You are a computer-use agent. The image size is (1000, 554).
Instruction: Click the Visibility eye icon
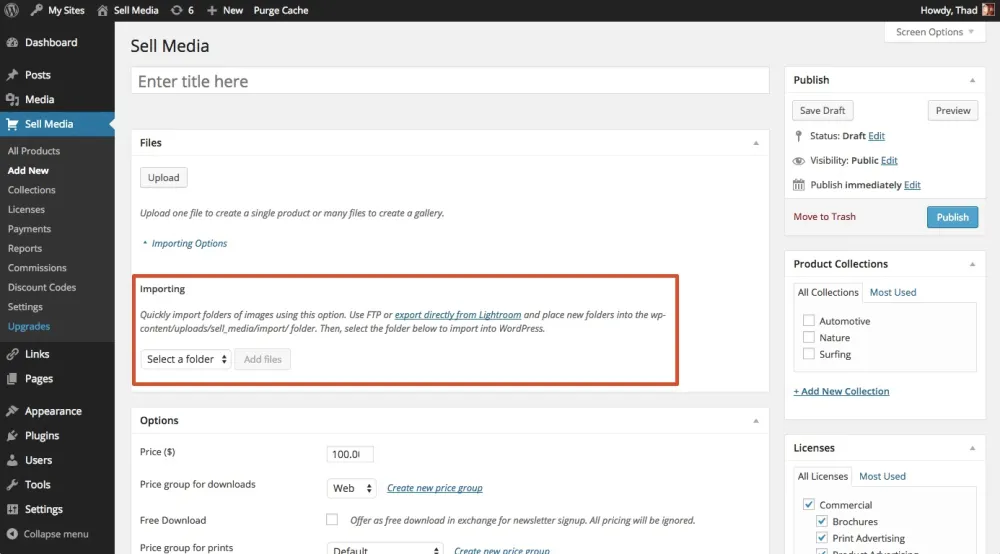(798, 161)
